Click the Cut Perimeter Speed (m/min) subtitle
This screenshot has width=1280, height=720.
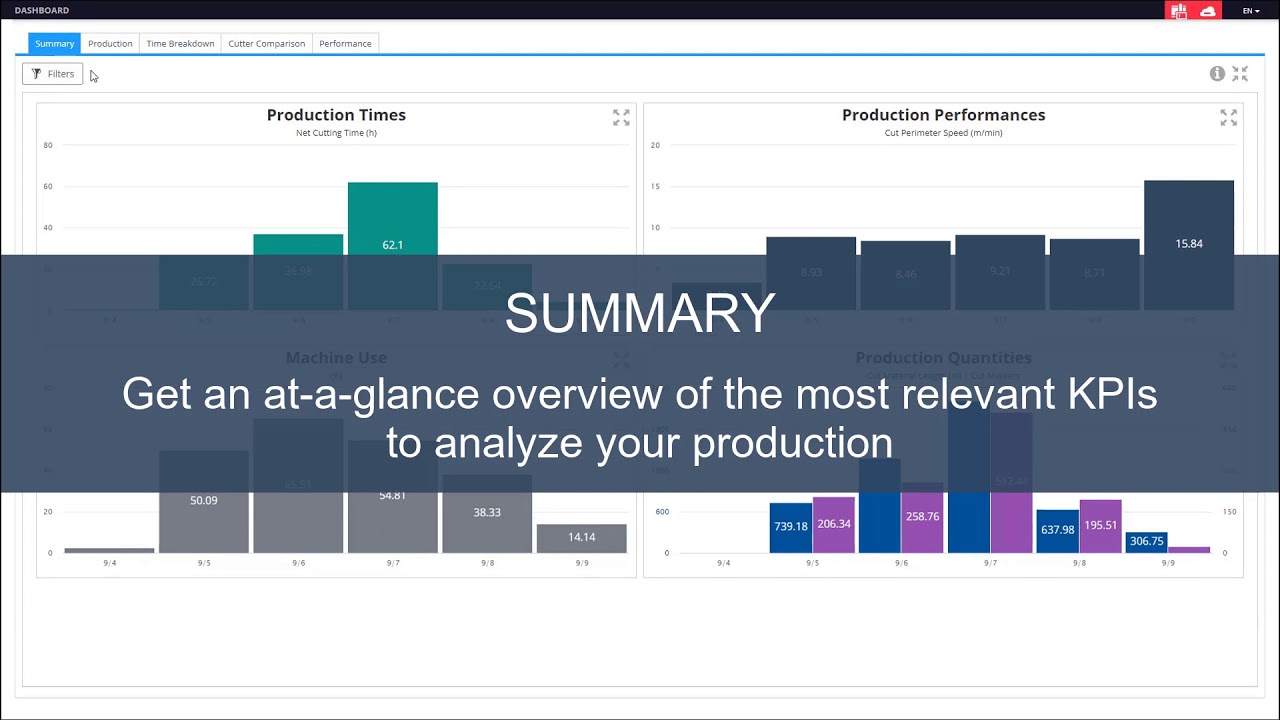coord(944,133)
